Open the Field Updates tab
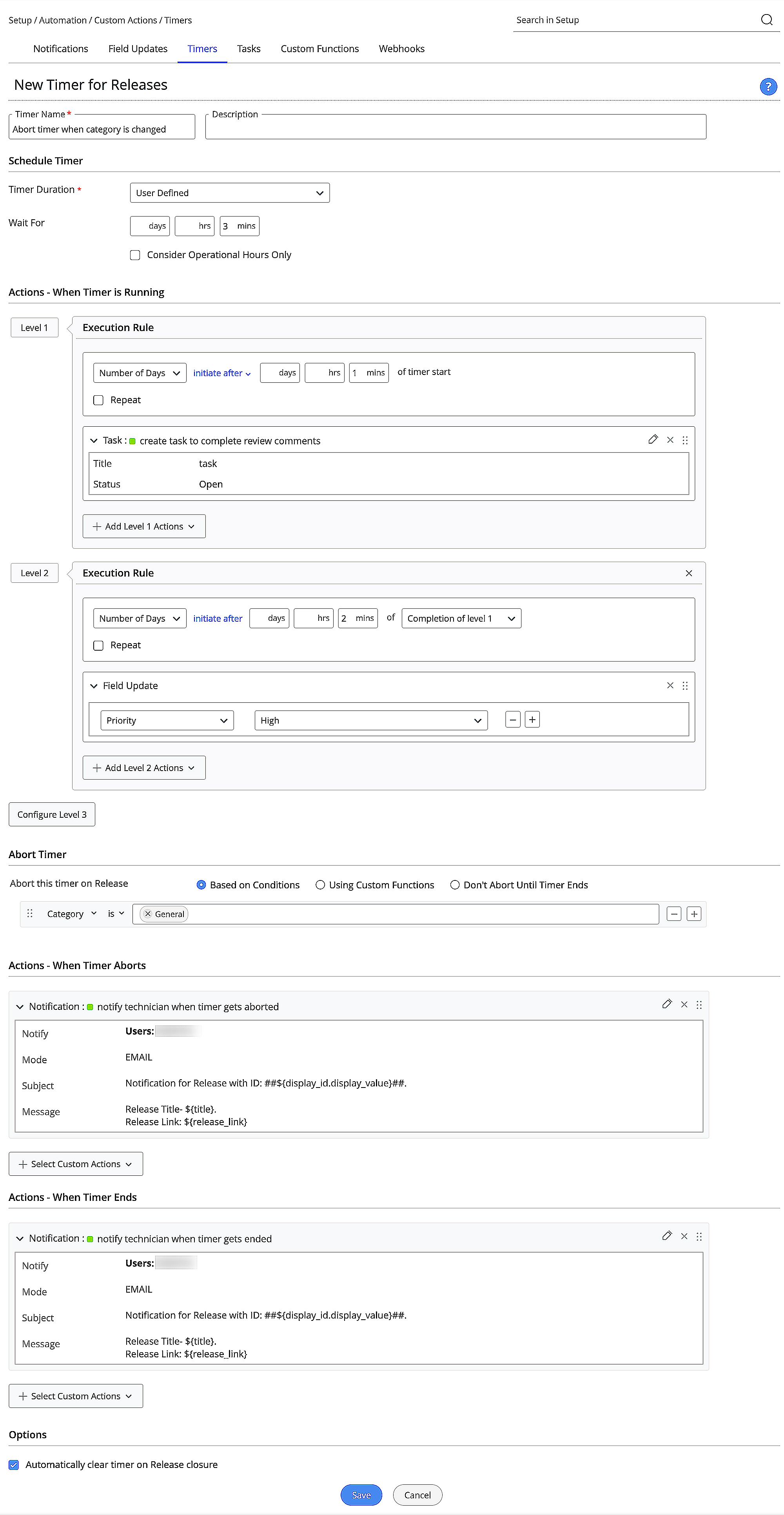The height and width of the screenshot is (1515, 784). (x=138, y=49)
